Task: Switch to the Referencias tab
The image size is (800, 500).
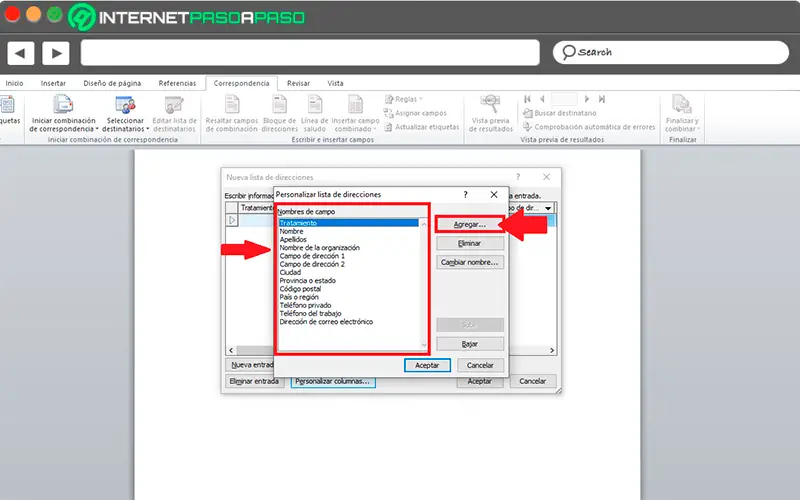Action: pos(177,83)
